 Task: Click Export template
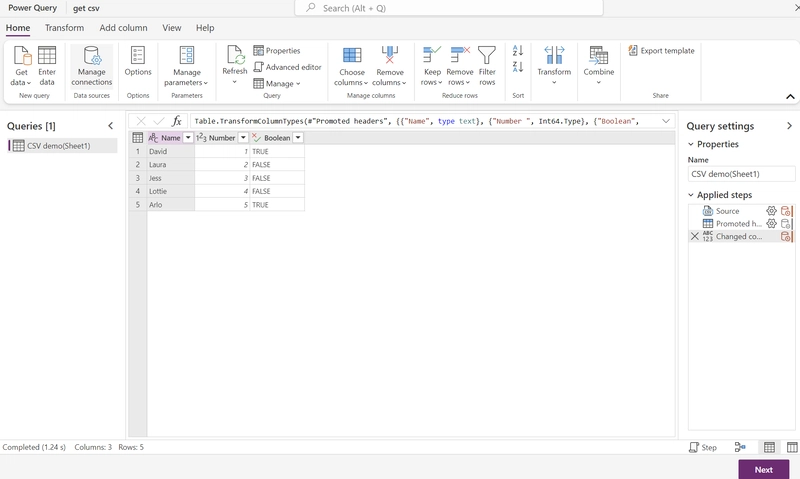[x=661, y=51]
